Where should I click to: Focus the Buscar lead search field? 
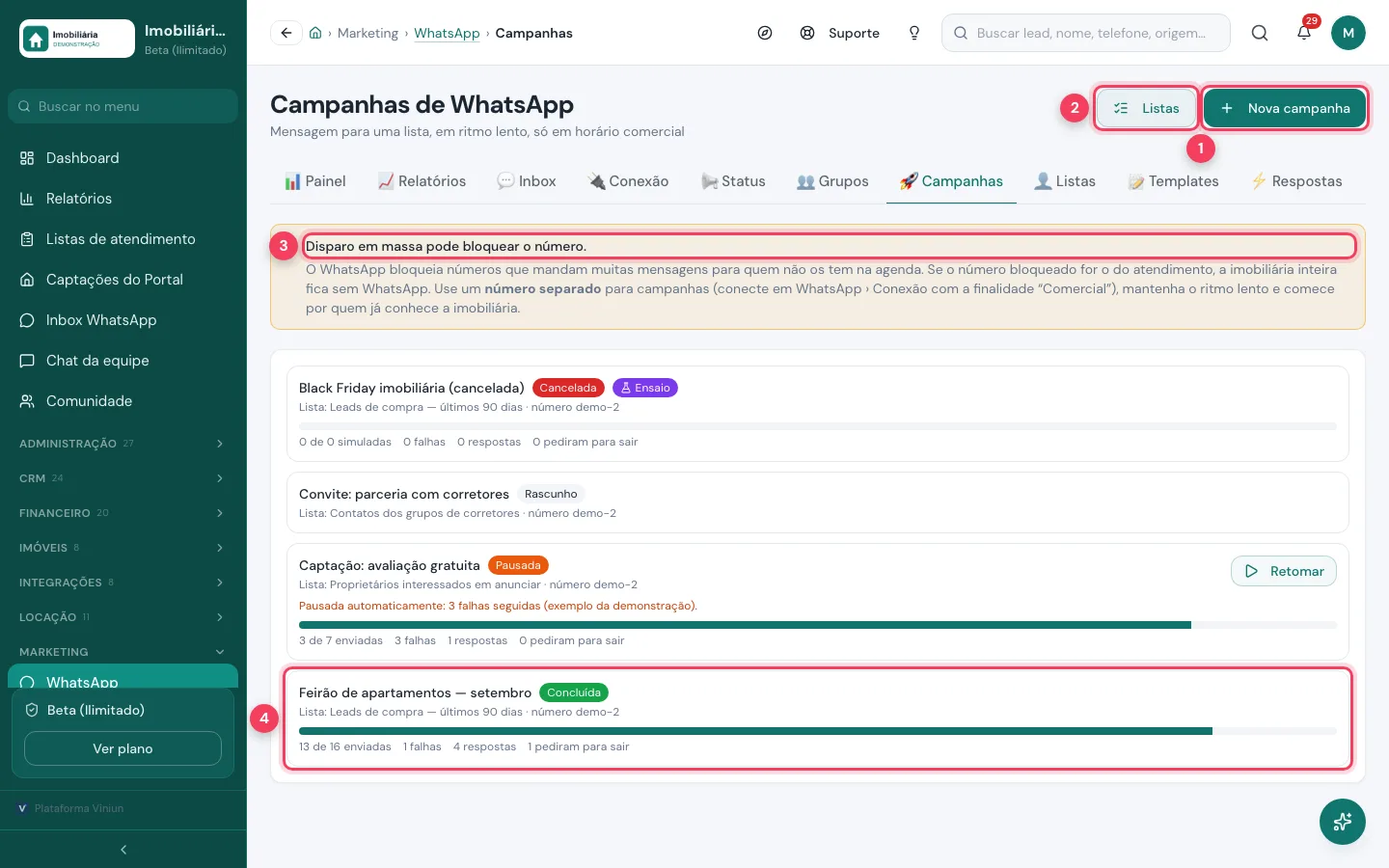click(x=1086, y=33)
